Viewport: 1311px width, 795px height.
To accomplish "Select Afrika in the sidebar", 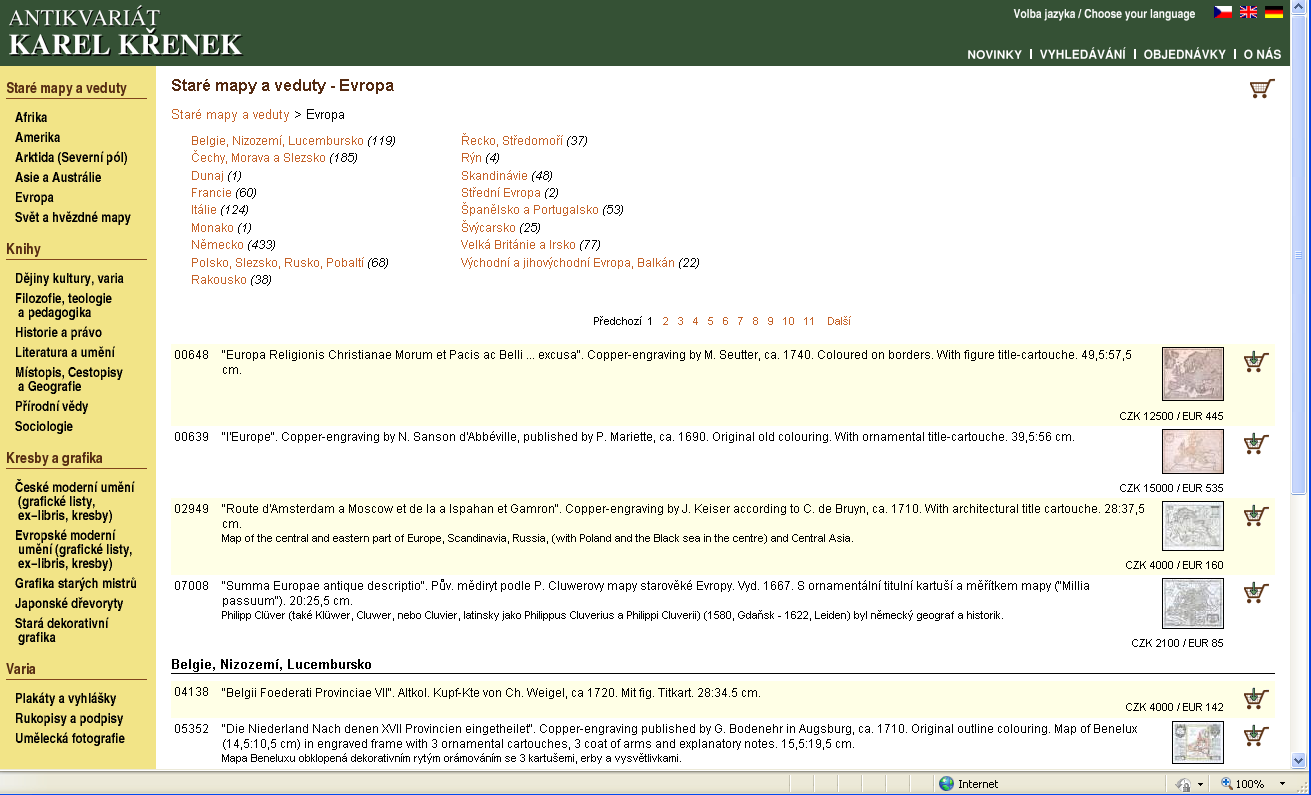I will tap(31, 118).
